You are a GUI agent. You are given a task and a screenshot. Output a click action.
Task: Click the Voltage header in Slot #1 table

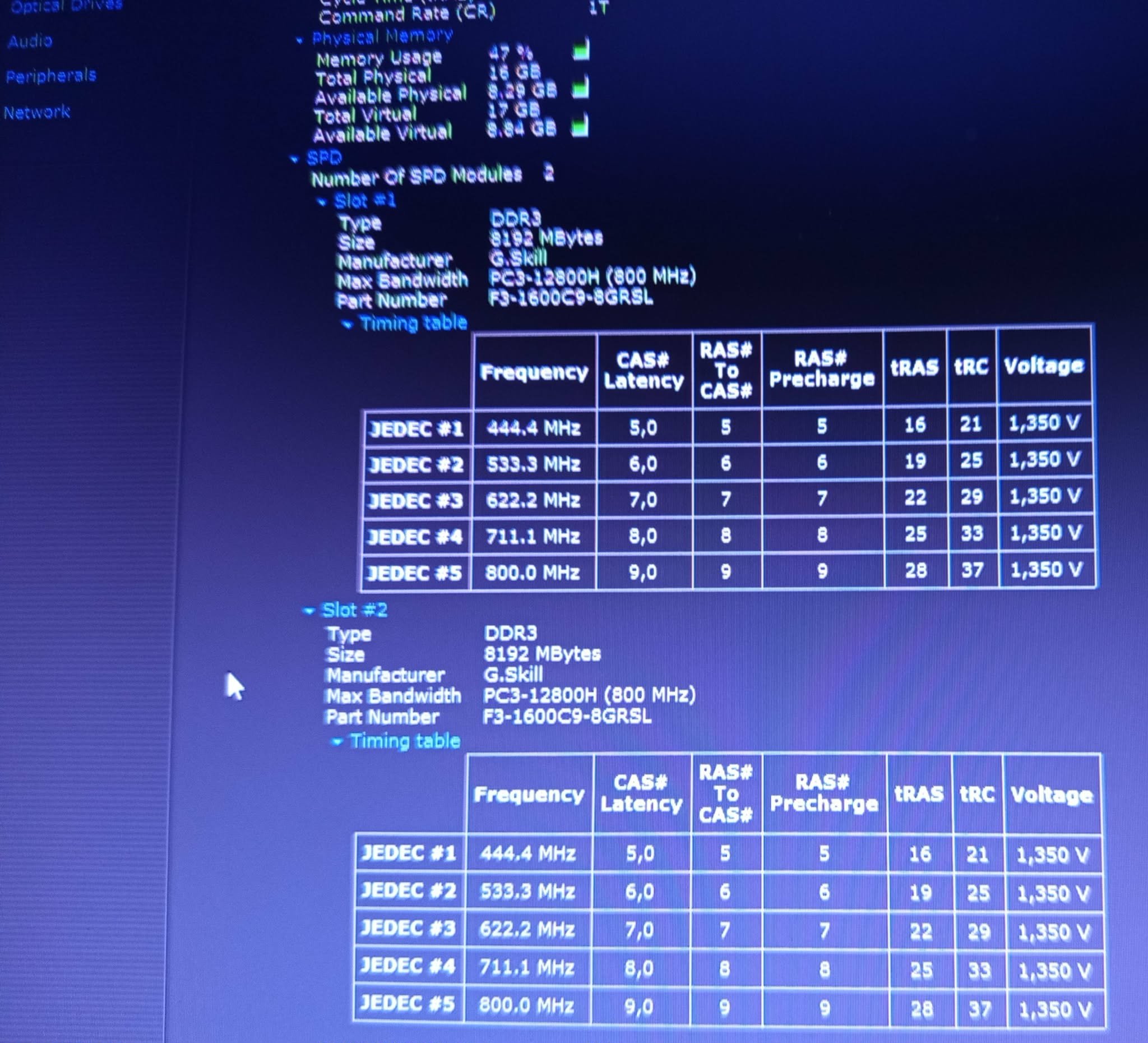[x=1044, y=366]
